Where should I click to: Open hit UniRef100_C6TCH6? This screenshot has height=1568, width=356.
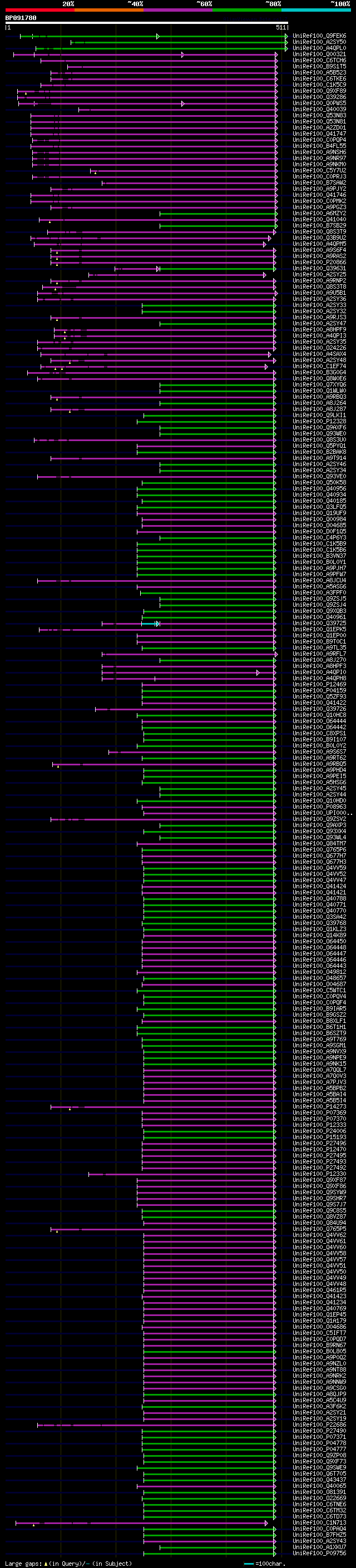[x=319, y=60]
